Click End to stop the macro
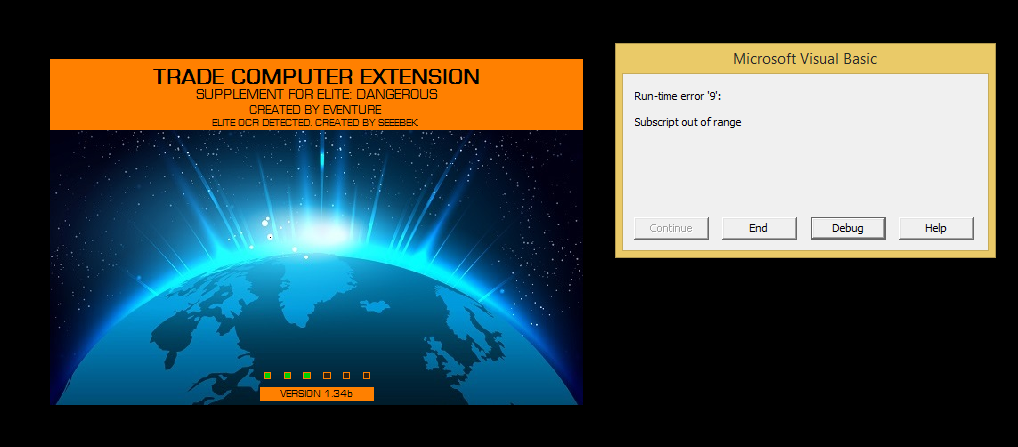Viewport: 1018px width, 447px height. 759,228
